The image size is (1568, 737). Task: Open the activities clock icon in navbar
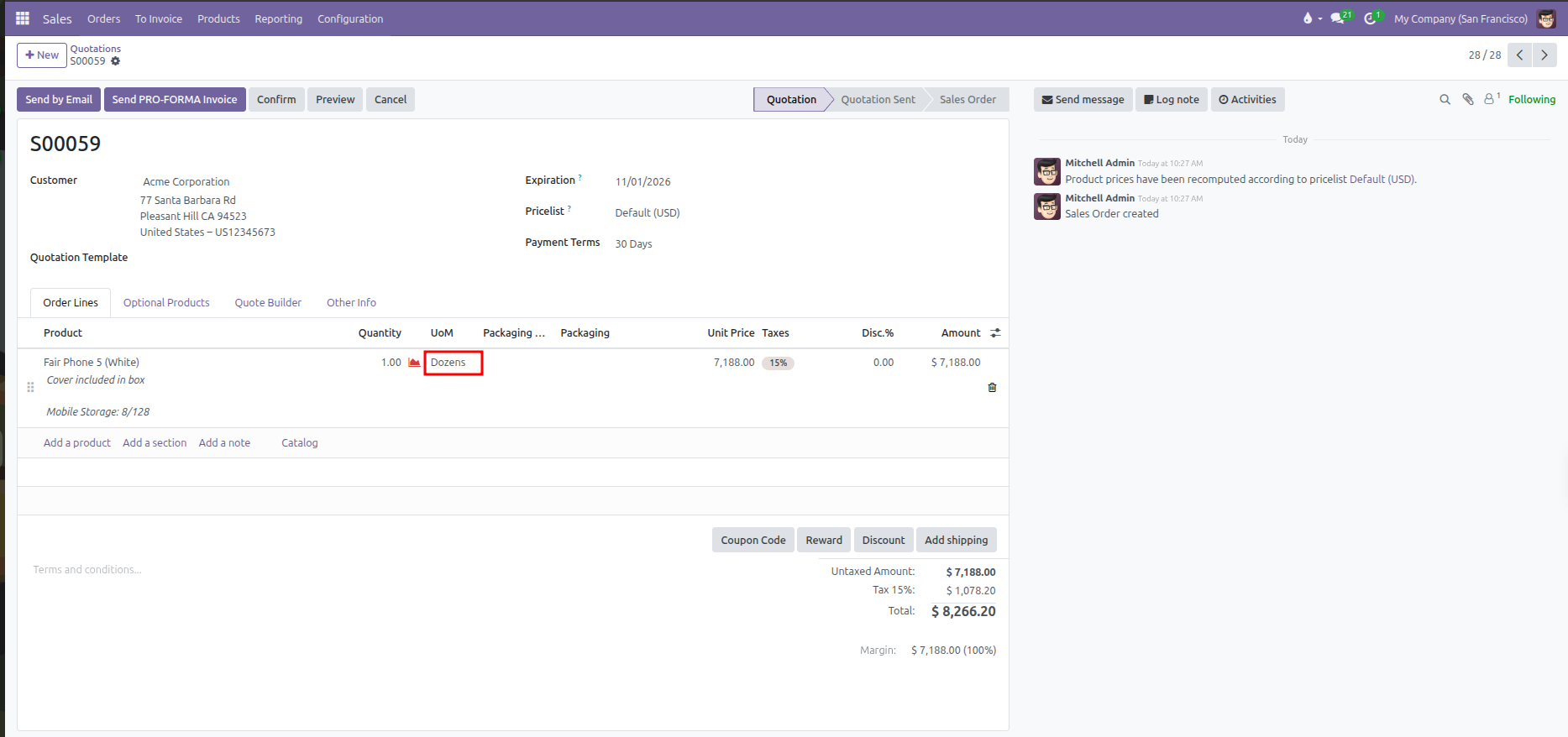[1373, 18]
